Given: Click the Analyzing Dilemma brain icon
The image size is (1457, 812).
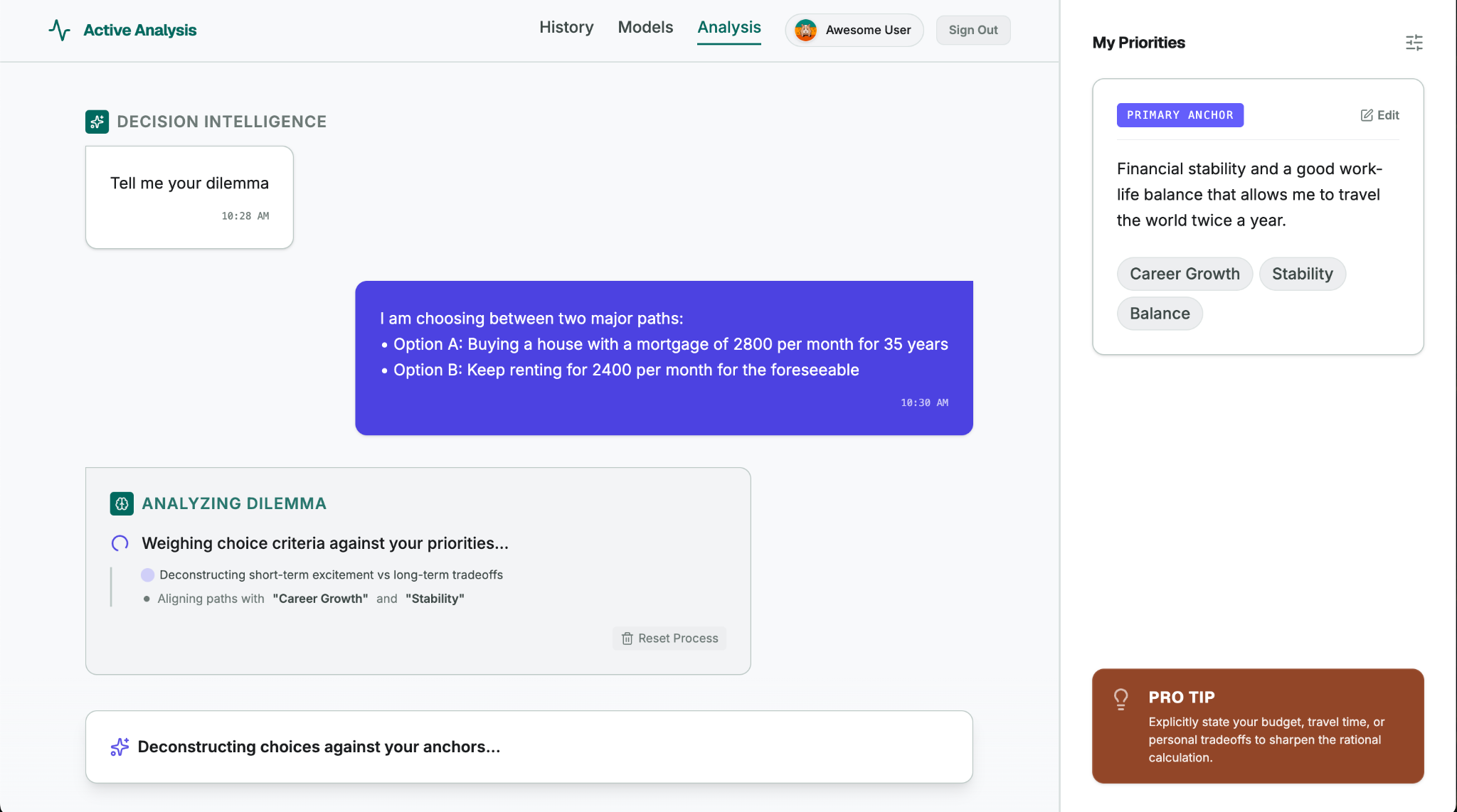Looking at the screenshot, I should [x=122, y=503].
